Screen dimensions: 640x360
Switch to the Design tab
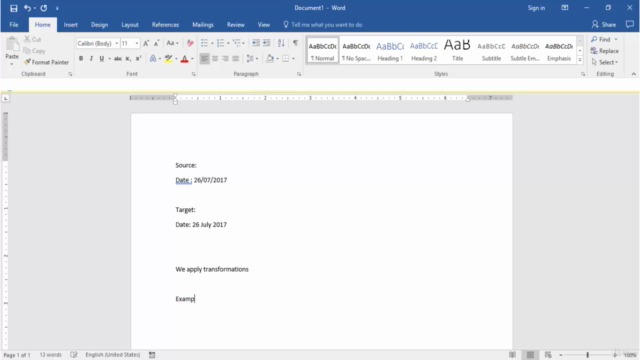tap(100, 25)
